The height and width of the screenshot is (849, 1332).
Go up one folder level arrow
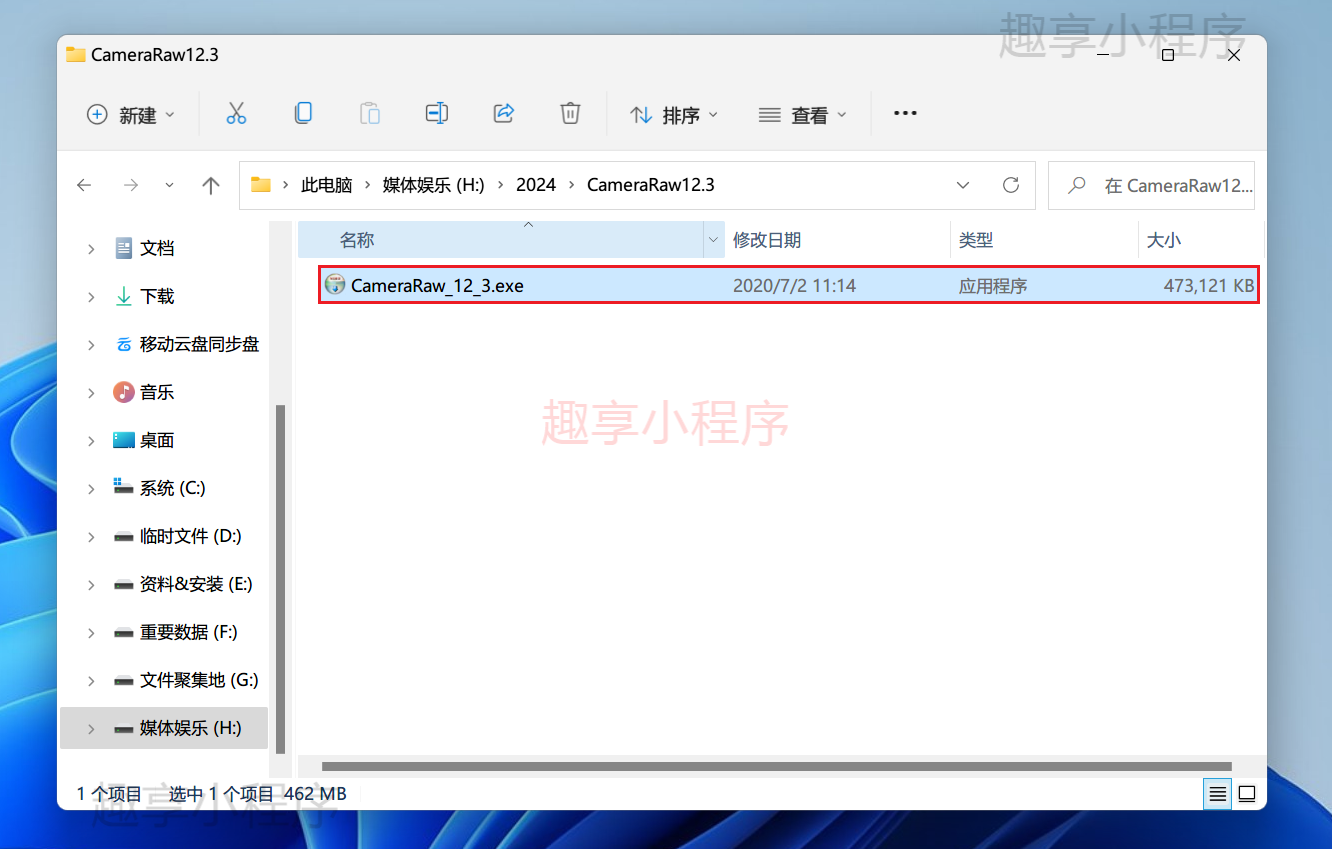(x=210, y=185)
